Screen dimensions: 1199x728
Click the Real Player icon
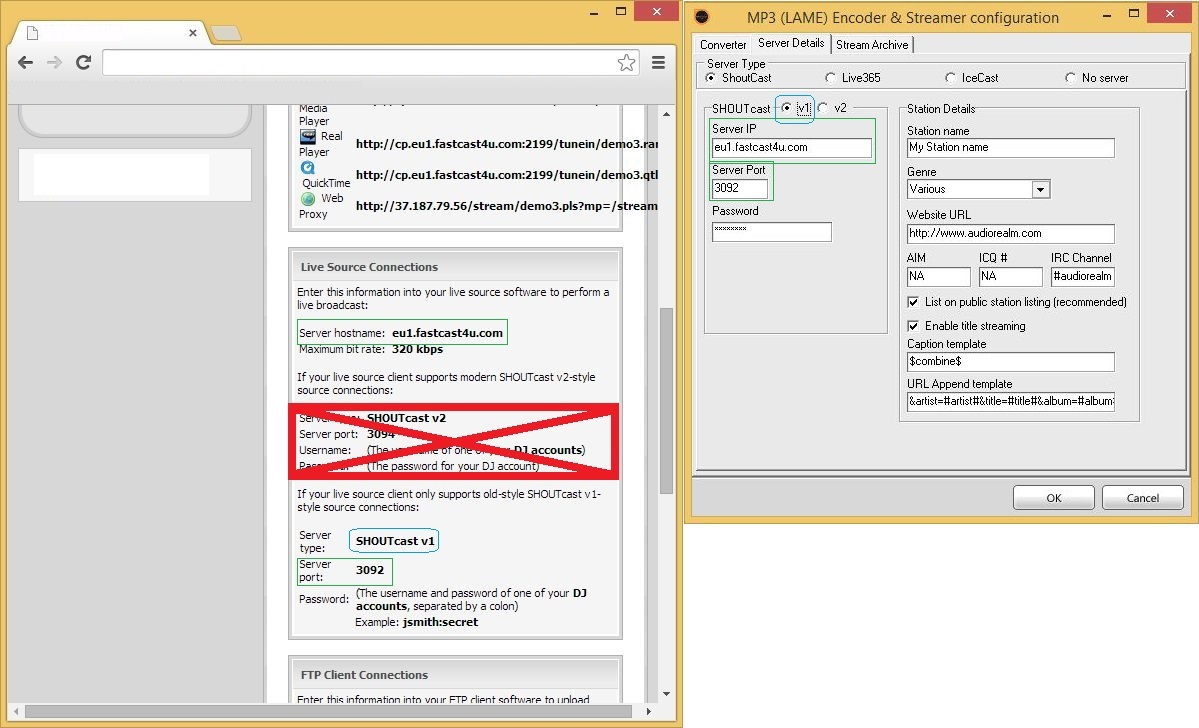308,136
